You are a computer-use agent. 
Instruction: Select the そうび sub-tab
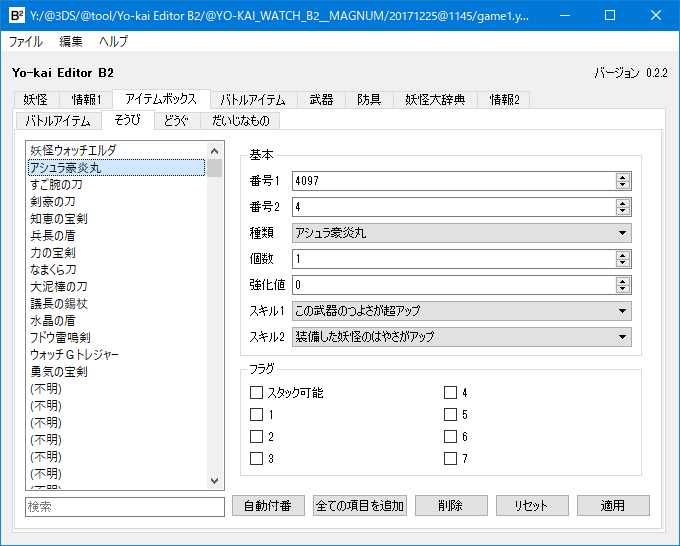[x=128, y=120]
